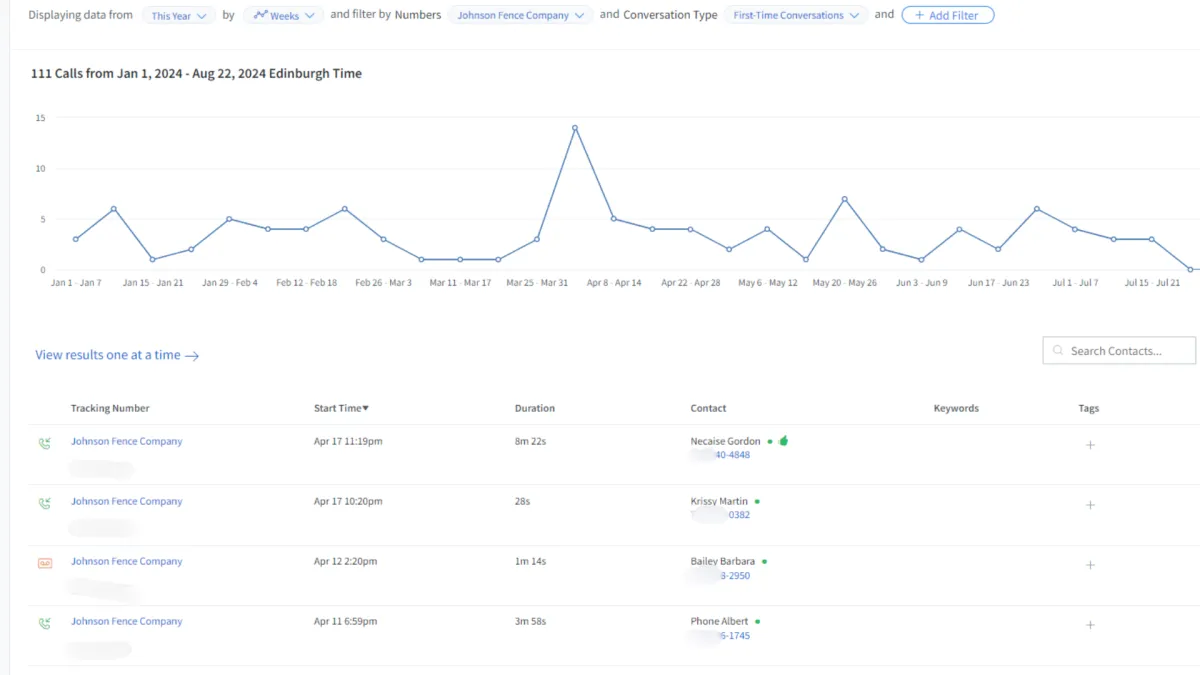Open Johnson Fence Company link in first row
Screen dimensions: 1200x675
[126, 441]
